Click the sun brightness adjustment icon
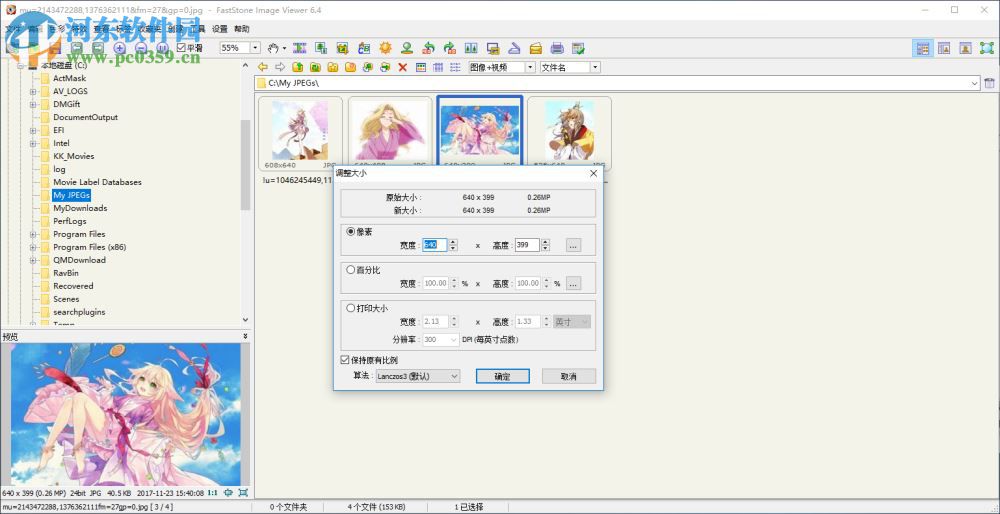Image resolution: width=1000 pixels, height=514 pixels. point(385,48)
